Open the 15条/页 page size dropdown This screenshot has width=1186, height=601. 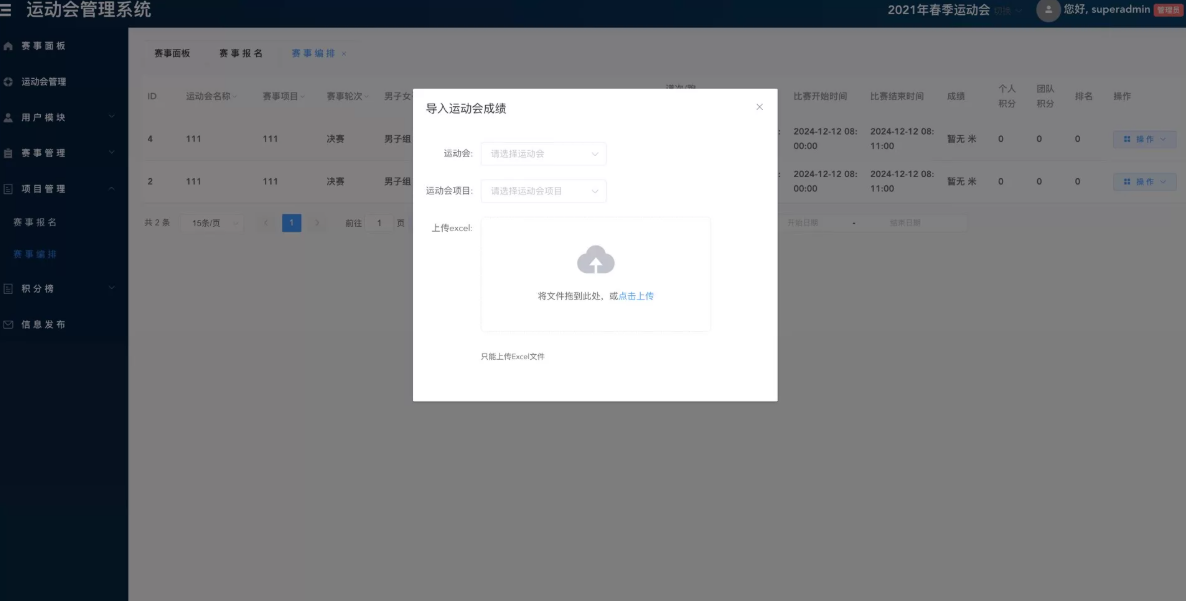(x=212, y=223)
